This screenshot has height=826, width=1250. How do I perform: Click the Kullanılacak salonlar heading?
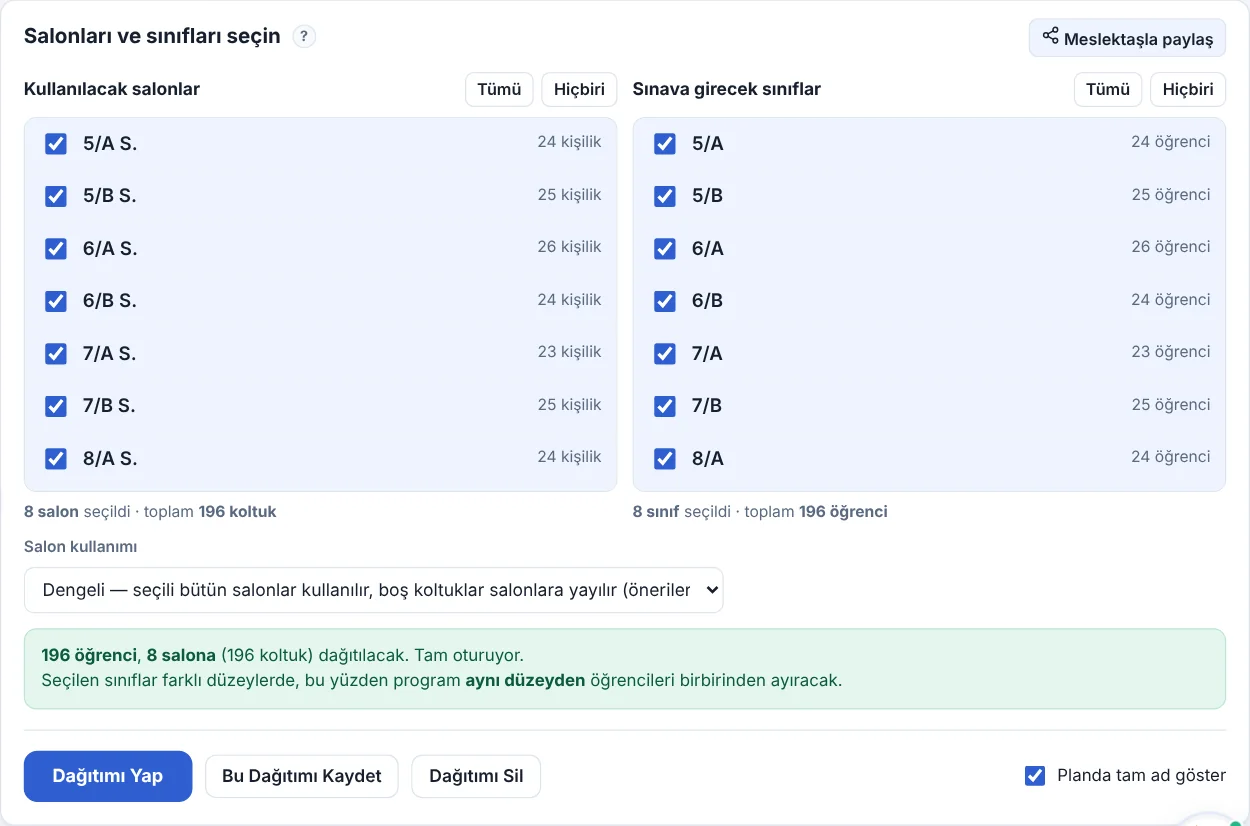tap(112, 89)
